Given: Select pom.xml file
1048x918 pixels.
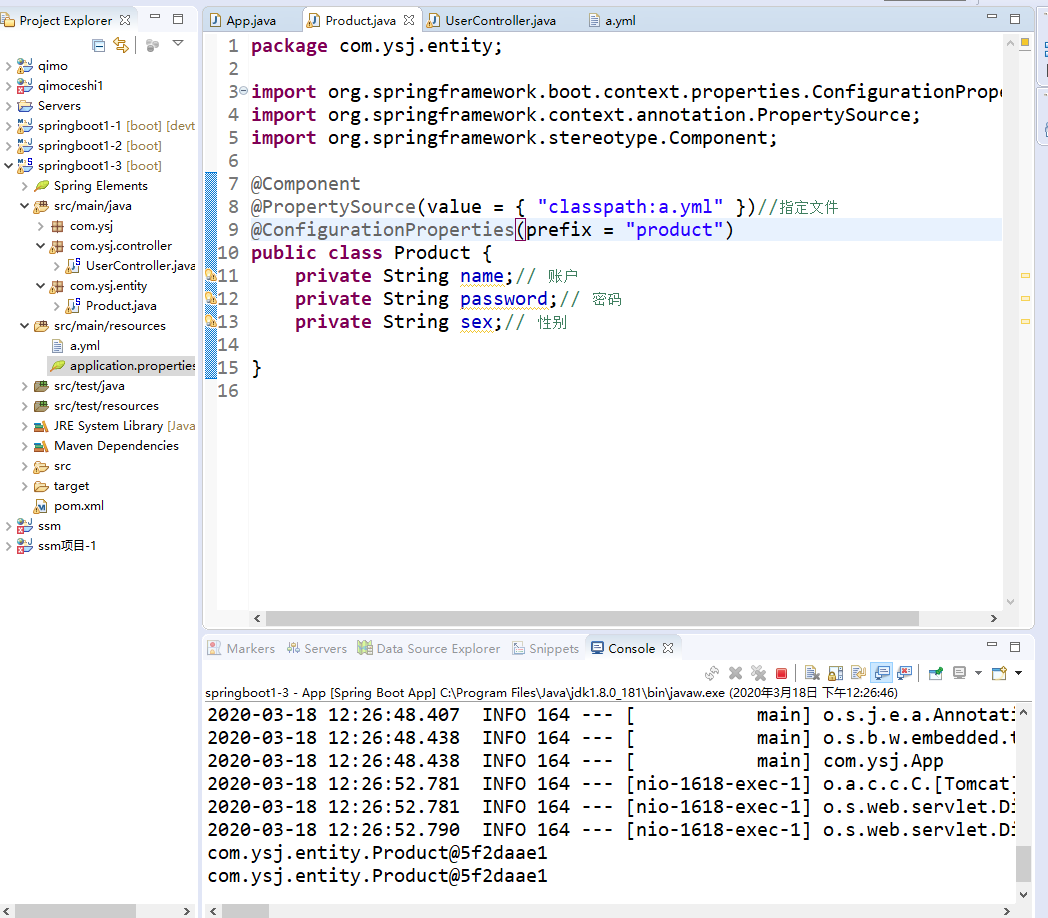Looking at the screenshot, I should [79, 505].
